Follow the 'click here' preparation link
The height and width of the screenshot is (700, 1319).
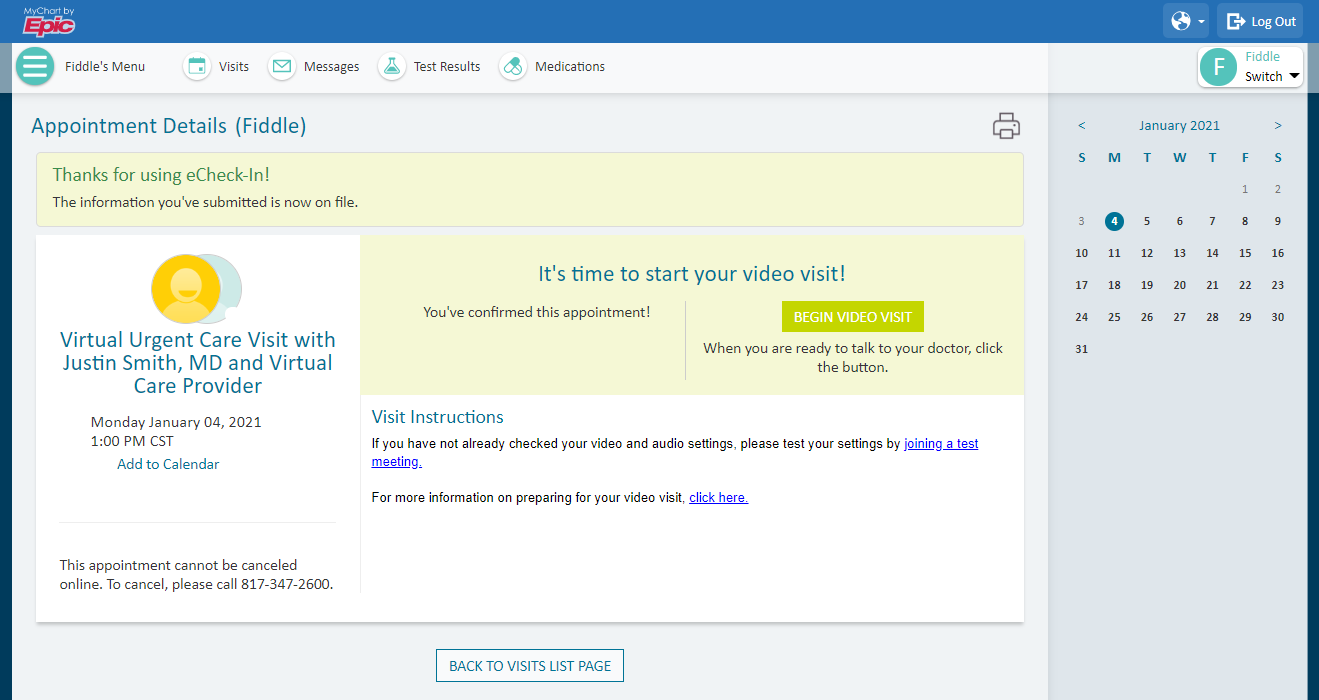coord(718,498)
